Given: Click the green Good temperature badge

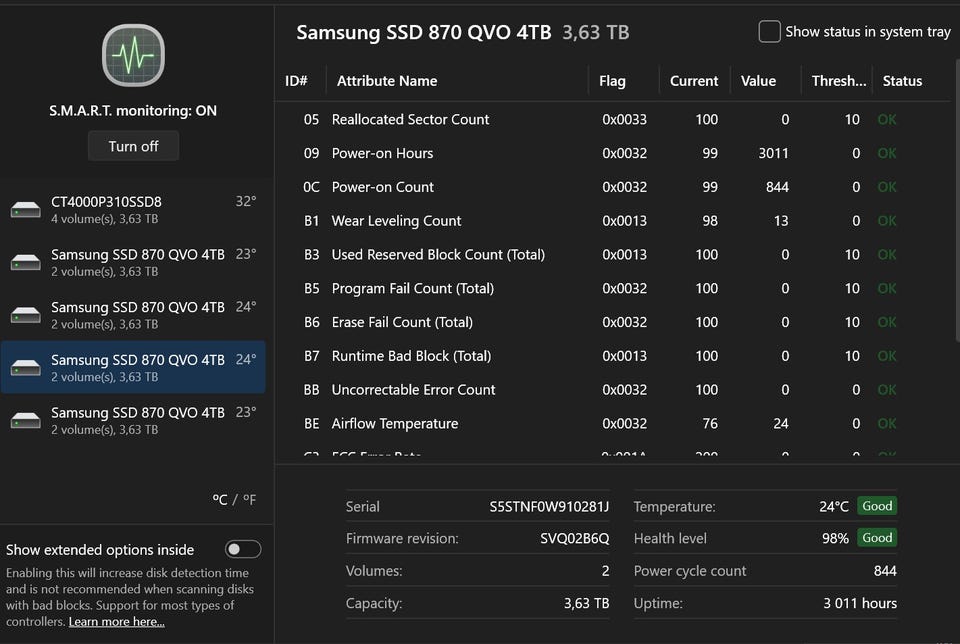Looking at the screenshot, I should point(877,506).
